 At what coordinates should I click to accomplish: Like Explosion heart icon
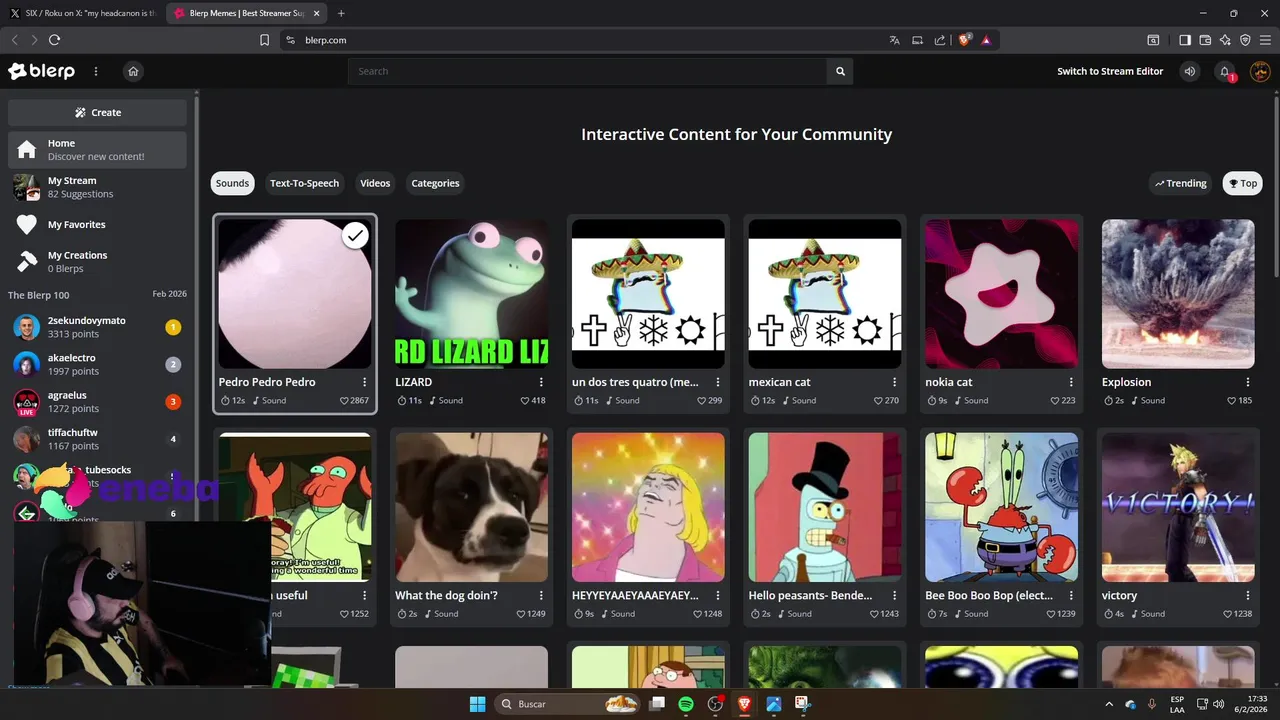1232,401
